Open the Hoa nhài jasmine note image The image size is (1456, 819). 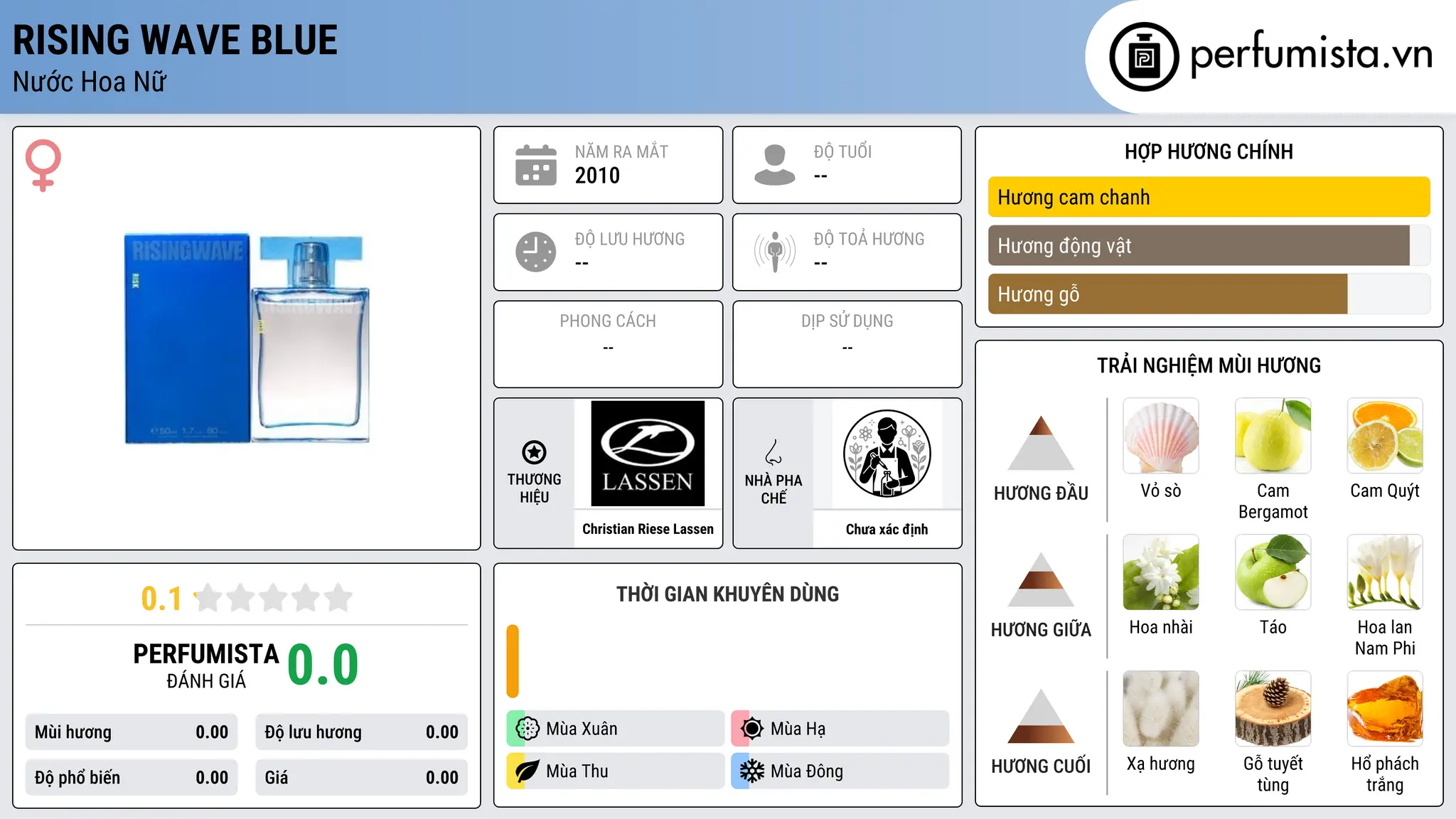[x=1161, y=572]
